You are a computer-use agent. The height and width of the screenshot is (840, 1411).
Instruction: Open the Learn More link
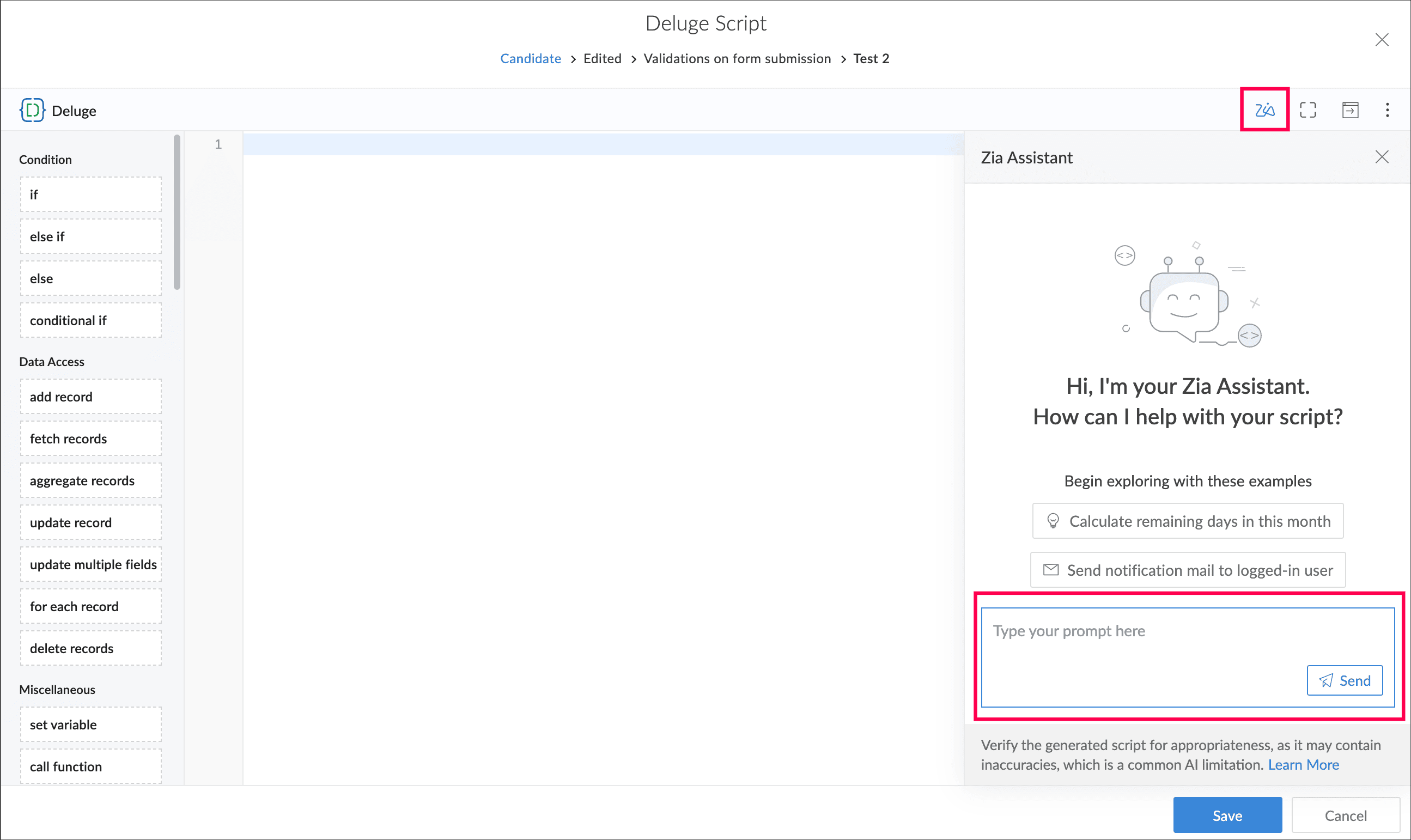click(x=1303, y=764)
